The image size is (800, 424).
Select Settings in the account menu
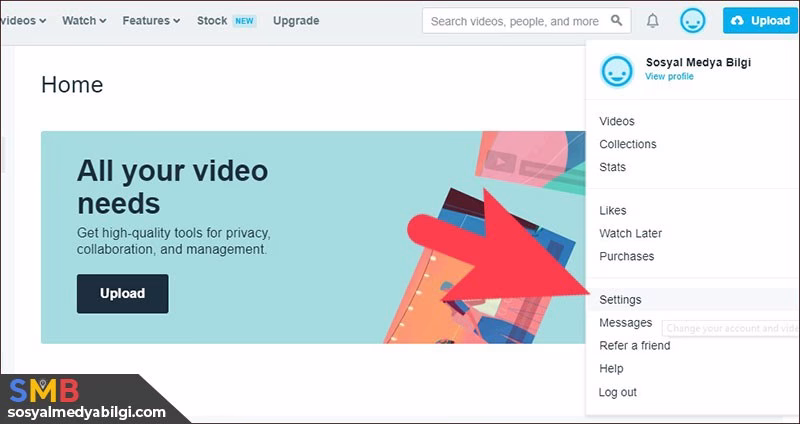tap(692, 300)
